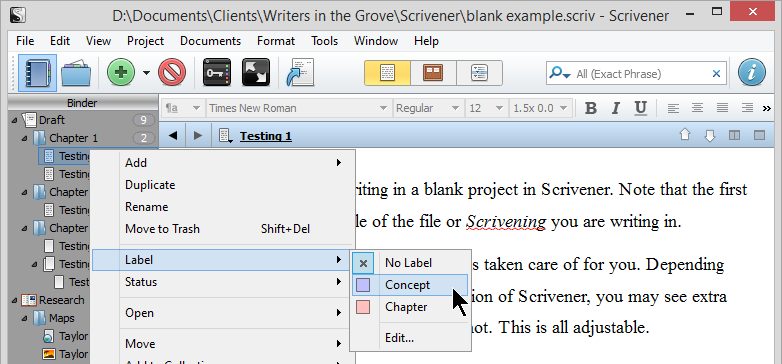782x364 pixels.
Task: Open the font size 12 dropdown
Action: click(x=486, y=108)
